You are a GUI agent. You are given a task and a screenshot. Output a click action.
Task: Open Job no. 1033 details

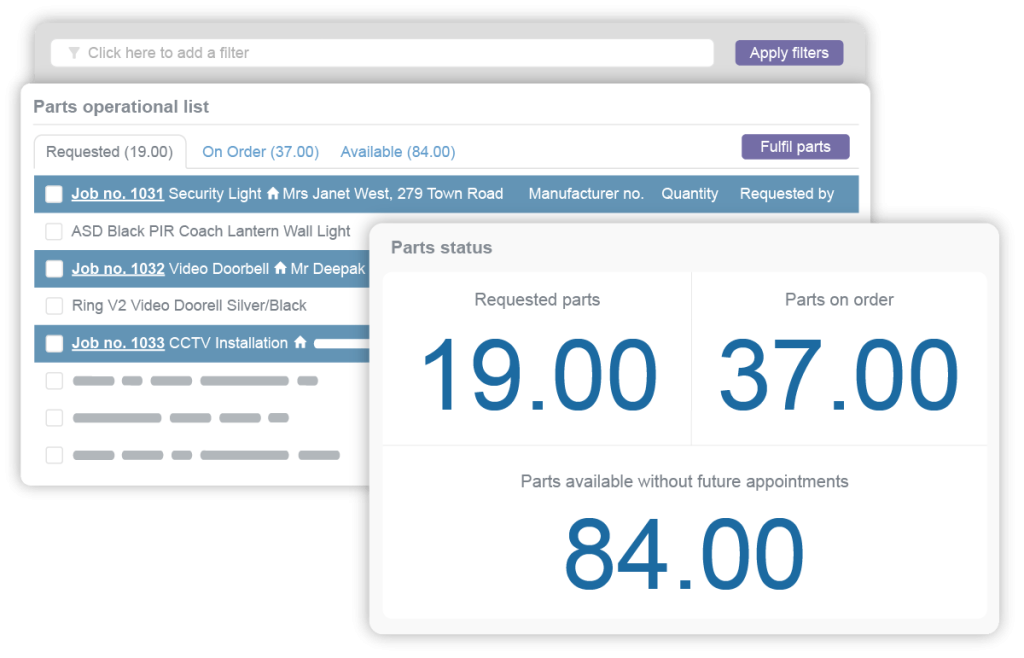point(117,343)
